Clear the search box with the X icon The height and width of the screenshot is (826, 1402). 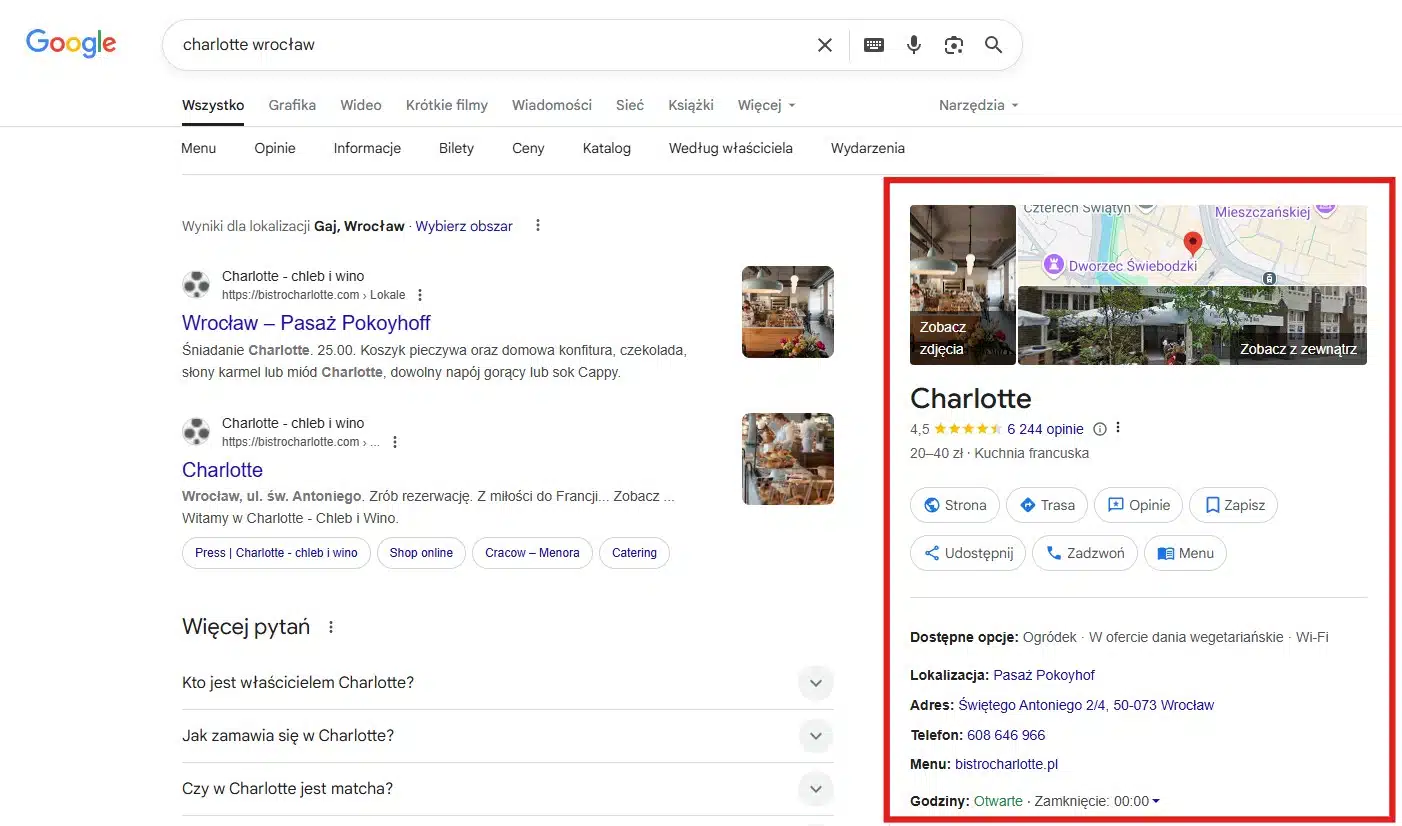[824, 45]
